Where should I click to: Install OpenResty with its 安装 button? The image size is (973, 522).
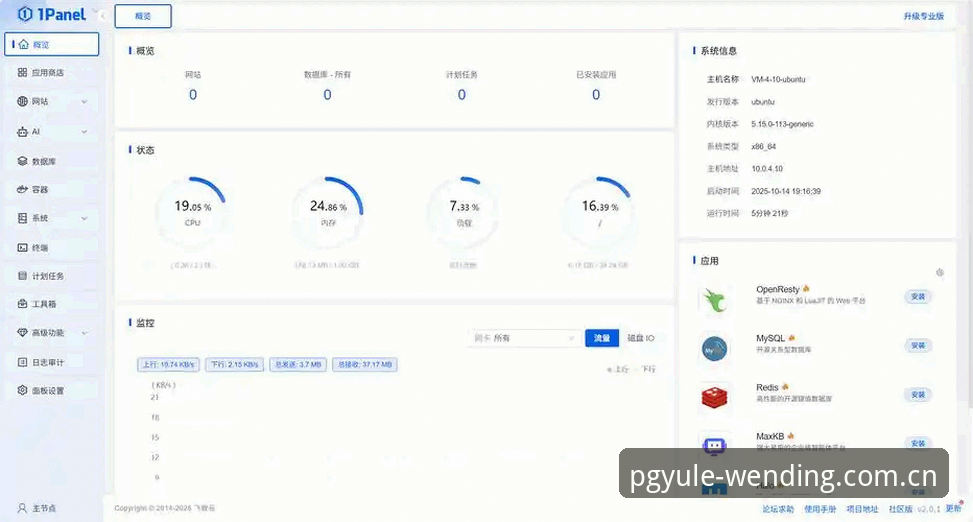click(918, 297)
